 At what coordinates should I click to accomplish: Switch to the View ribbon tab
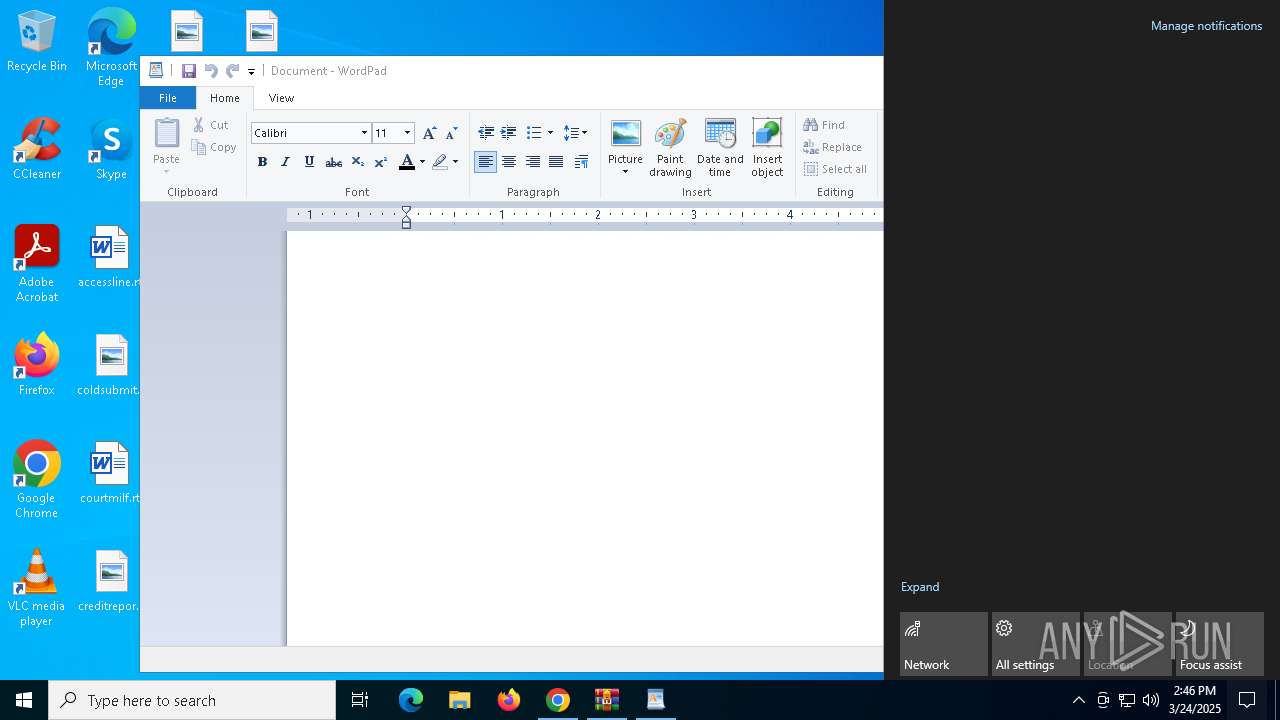281,98
